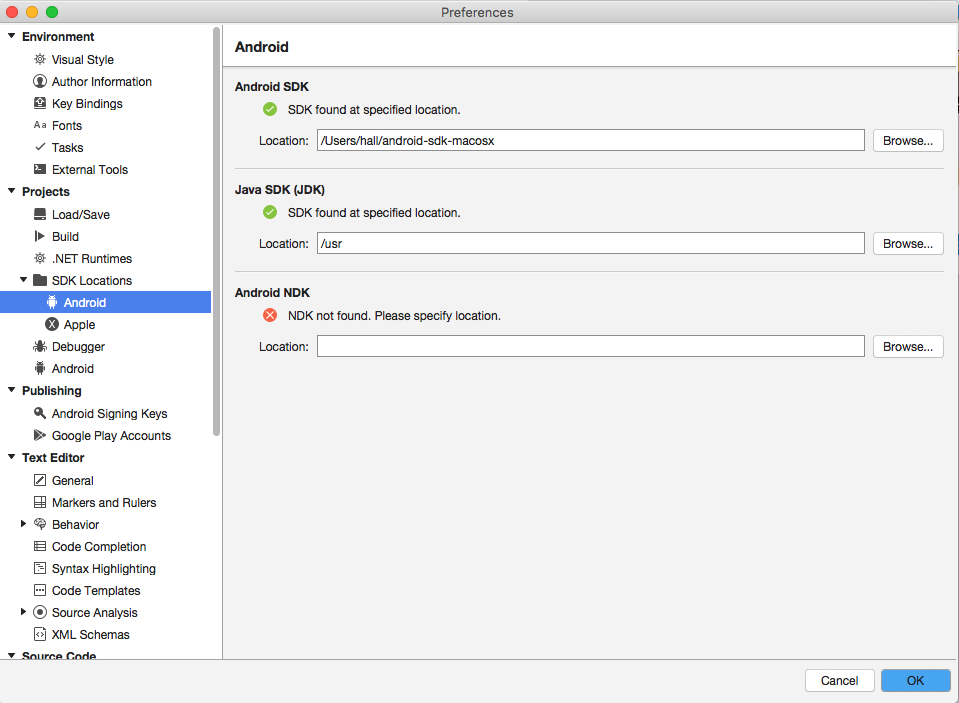Click the Key Bindings icon
The width and height of the screenshot is (959, 703).
point(40,104)
